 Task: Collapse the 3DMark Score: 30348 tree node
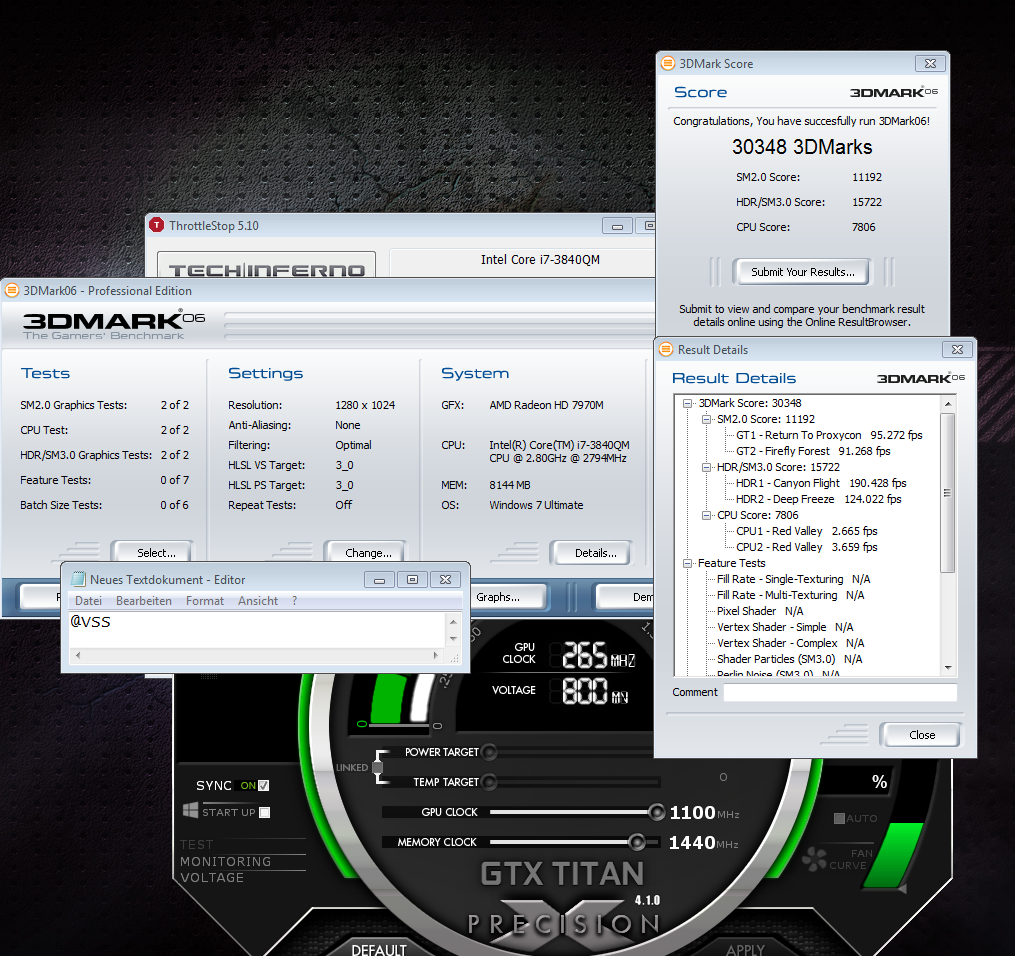687,403
